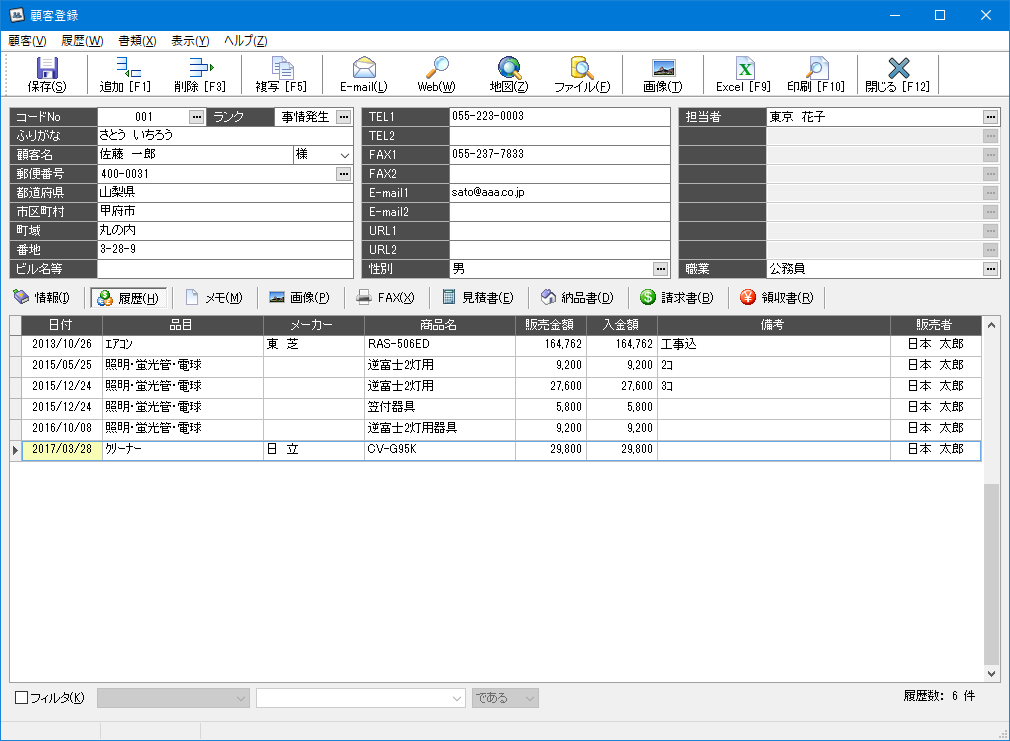Expand the である condition dropdown
Screen dimensions: 1010x741
(529, 698)
